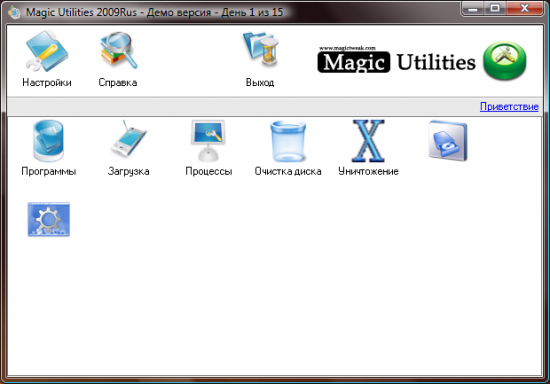Open the Программы uninstaller icon
This screenshot has height=384, width=550.
(48, 141)
